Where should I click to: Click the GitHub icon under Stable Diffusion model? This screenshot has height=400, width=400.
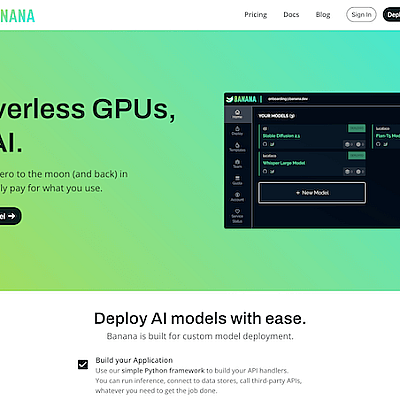pyautogui.click(x=265, y=144)
